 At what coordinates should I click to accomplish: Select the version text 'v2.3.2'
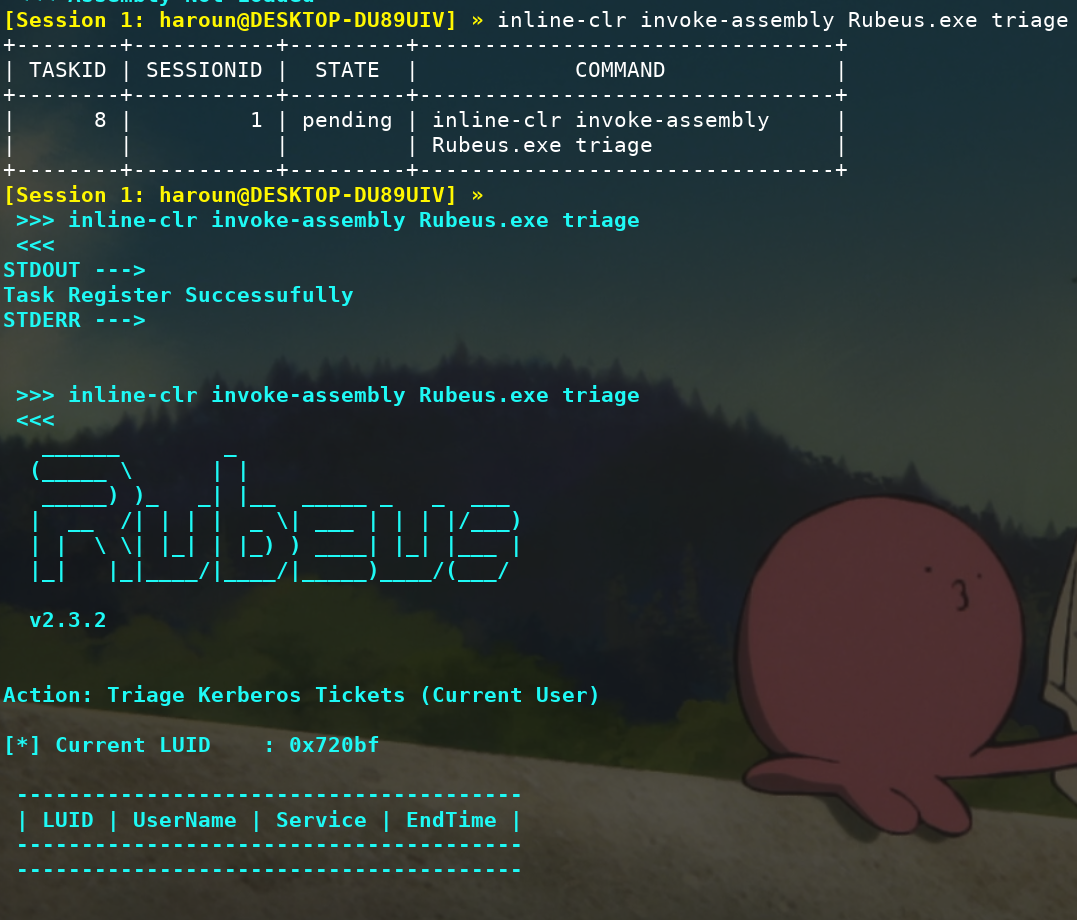click(x=67, y=620)
